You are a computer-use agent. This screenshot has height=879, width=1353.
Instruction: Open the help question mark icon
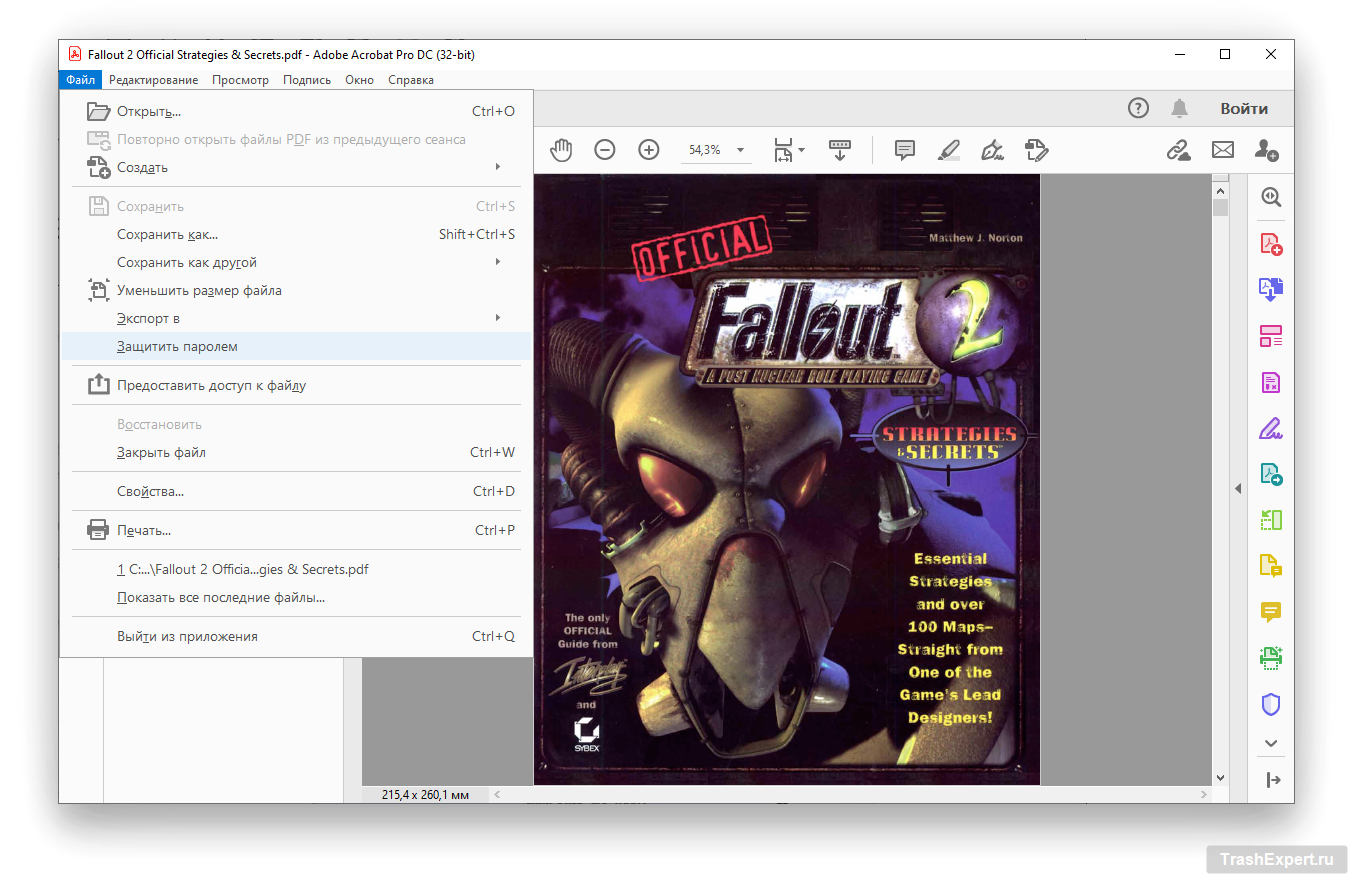pyautogui.click(x=1138, y=108)
